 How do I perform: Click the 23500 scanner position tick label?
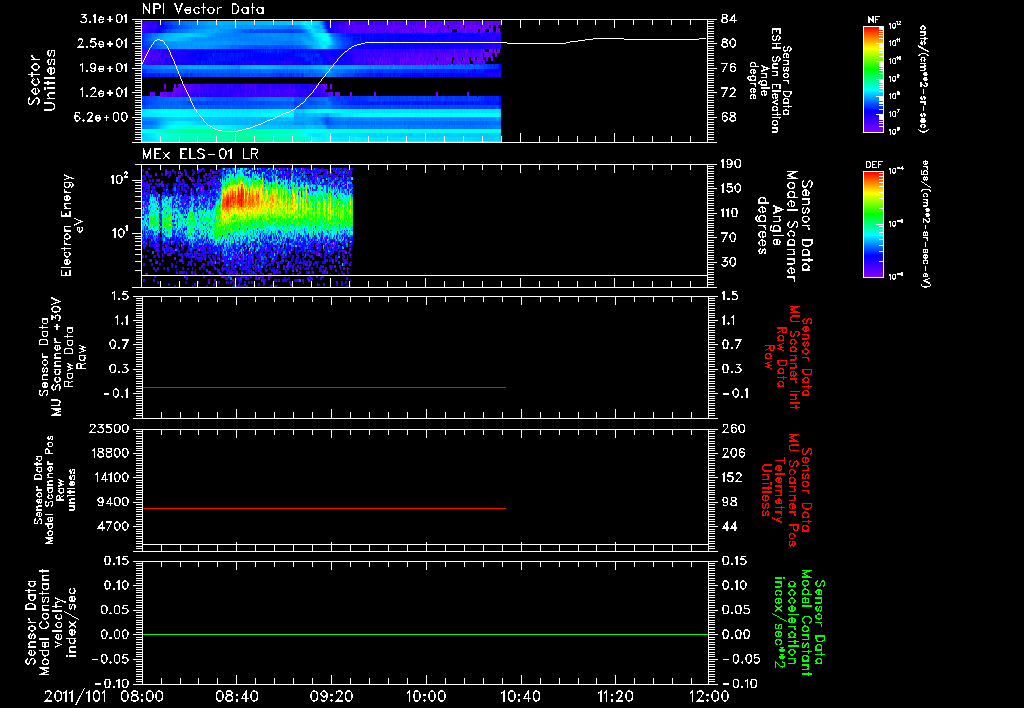click(108, 428)
